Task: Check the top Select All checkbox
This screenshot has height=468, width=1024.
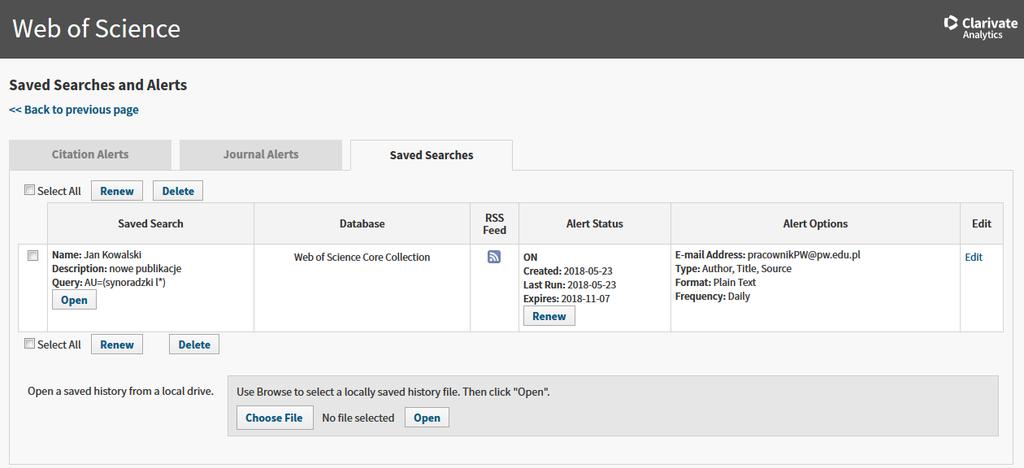Action: coord(29,190)
